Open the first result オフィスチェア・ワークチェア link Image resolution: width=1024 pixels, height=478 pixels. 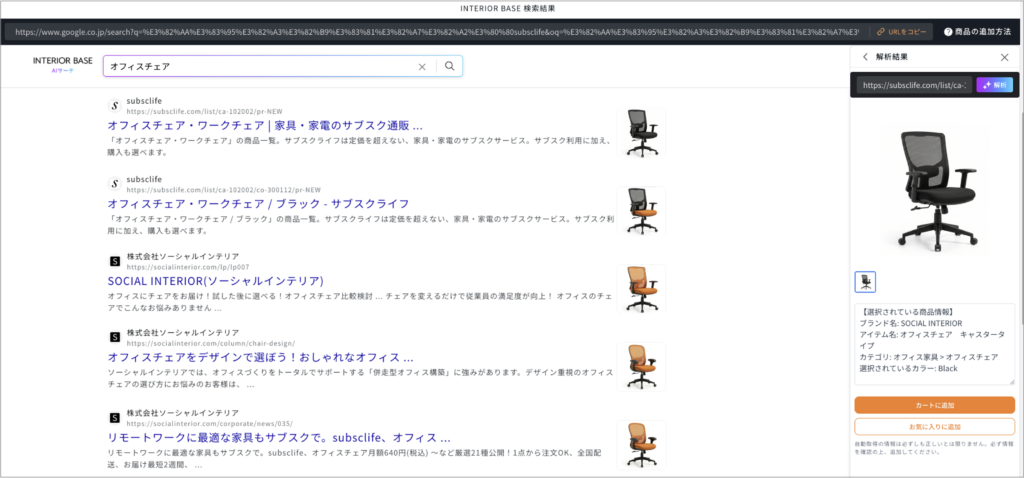click(x=264, y=126)
